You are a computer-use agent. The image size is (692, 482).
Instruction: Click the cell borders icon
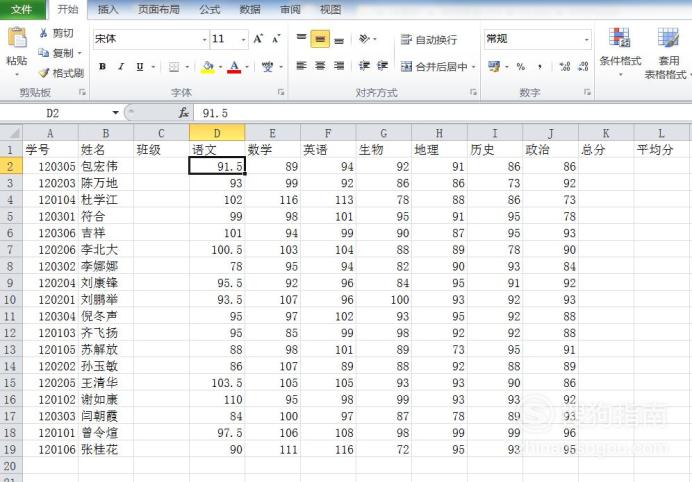click(x=174, y=67)
